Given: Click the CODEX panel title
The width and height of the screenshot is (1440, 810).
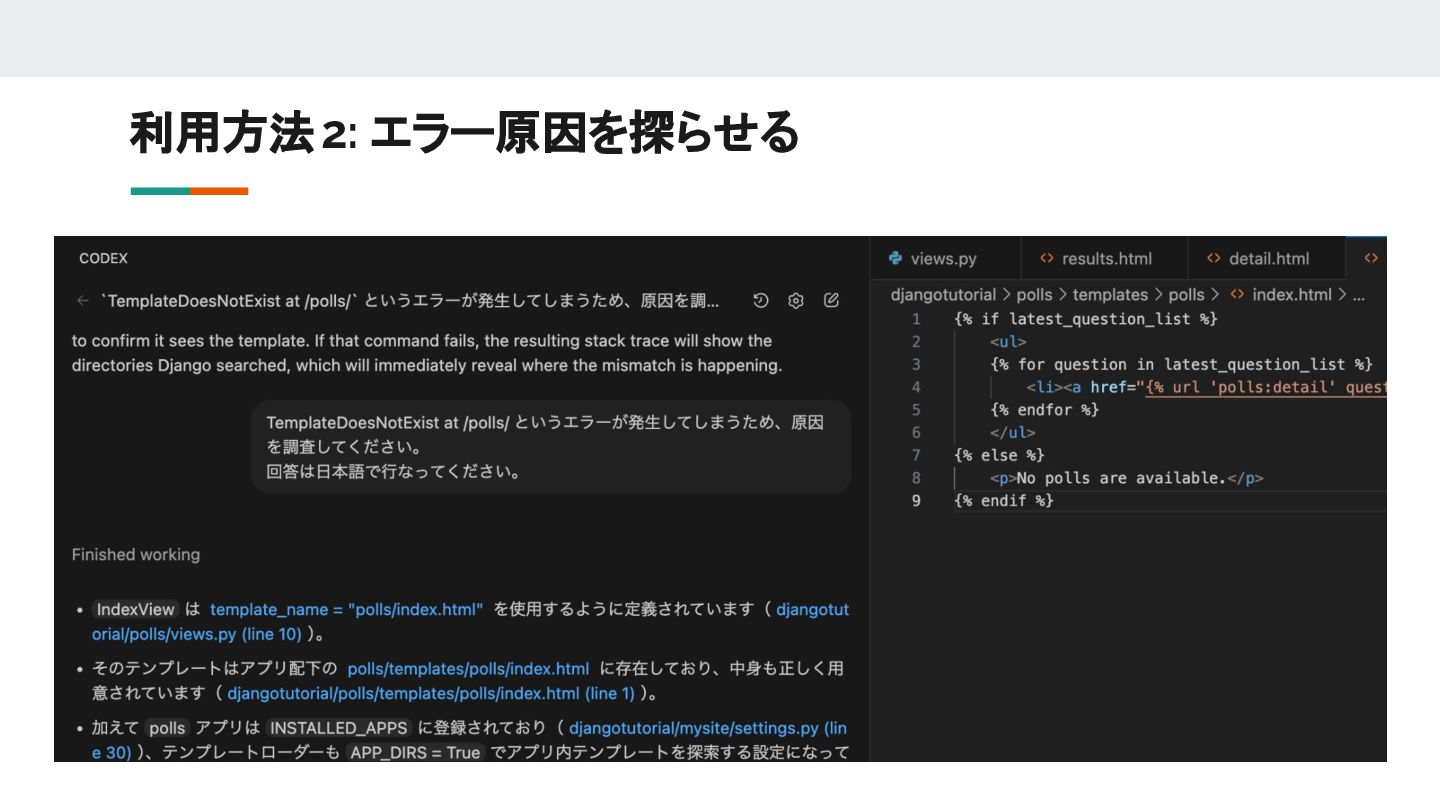Looking at the screenshot, I should point(103,258).
